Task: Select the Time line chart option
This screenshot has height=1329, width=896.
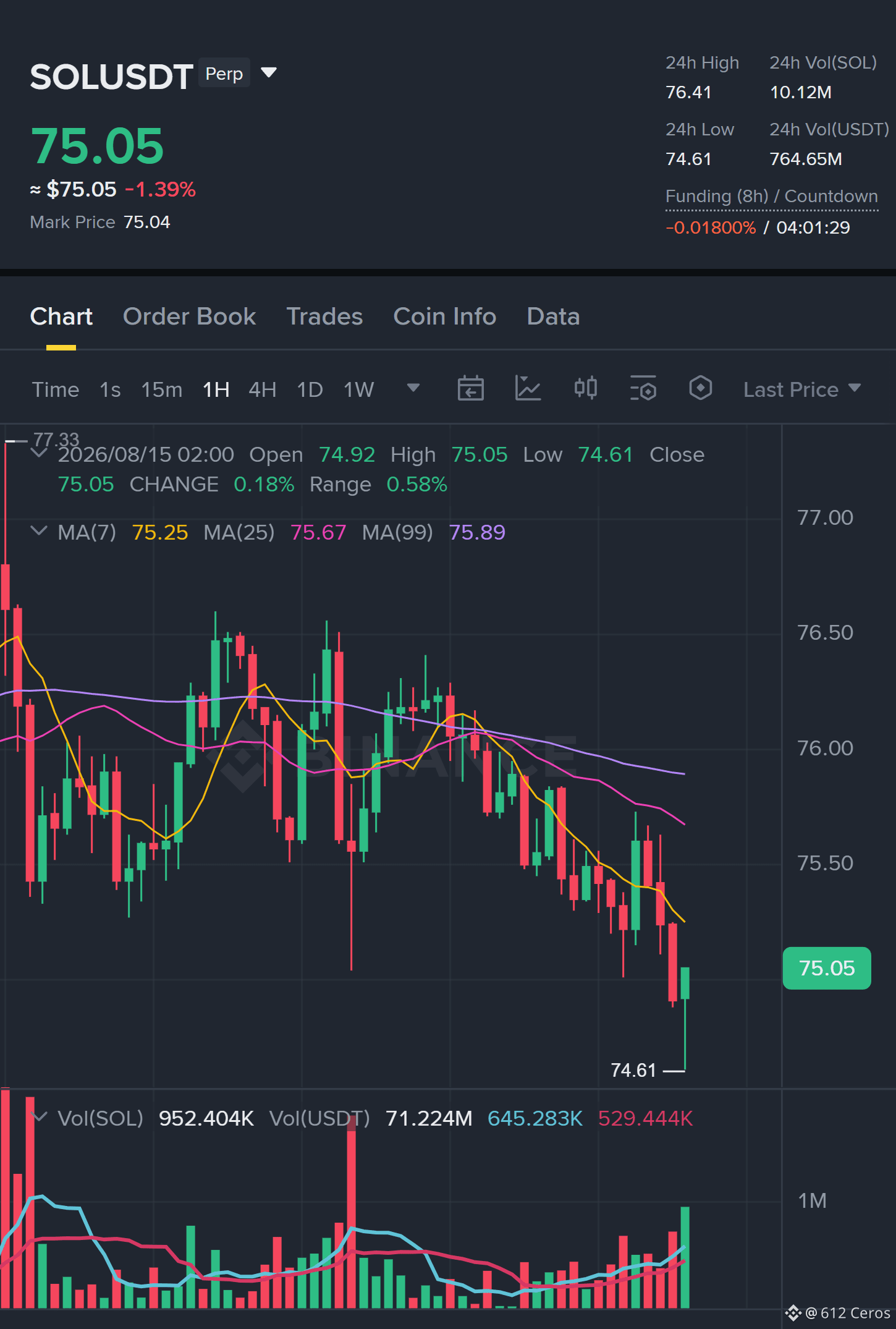Action: [56, 389]
